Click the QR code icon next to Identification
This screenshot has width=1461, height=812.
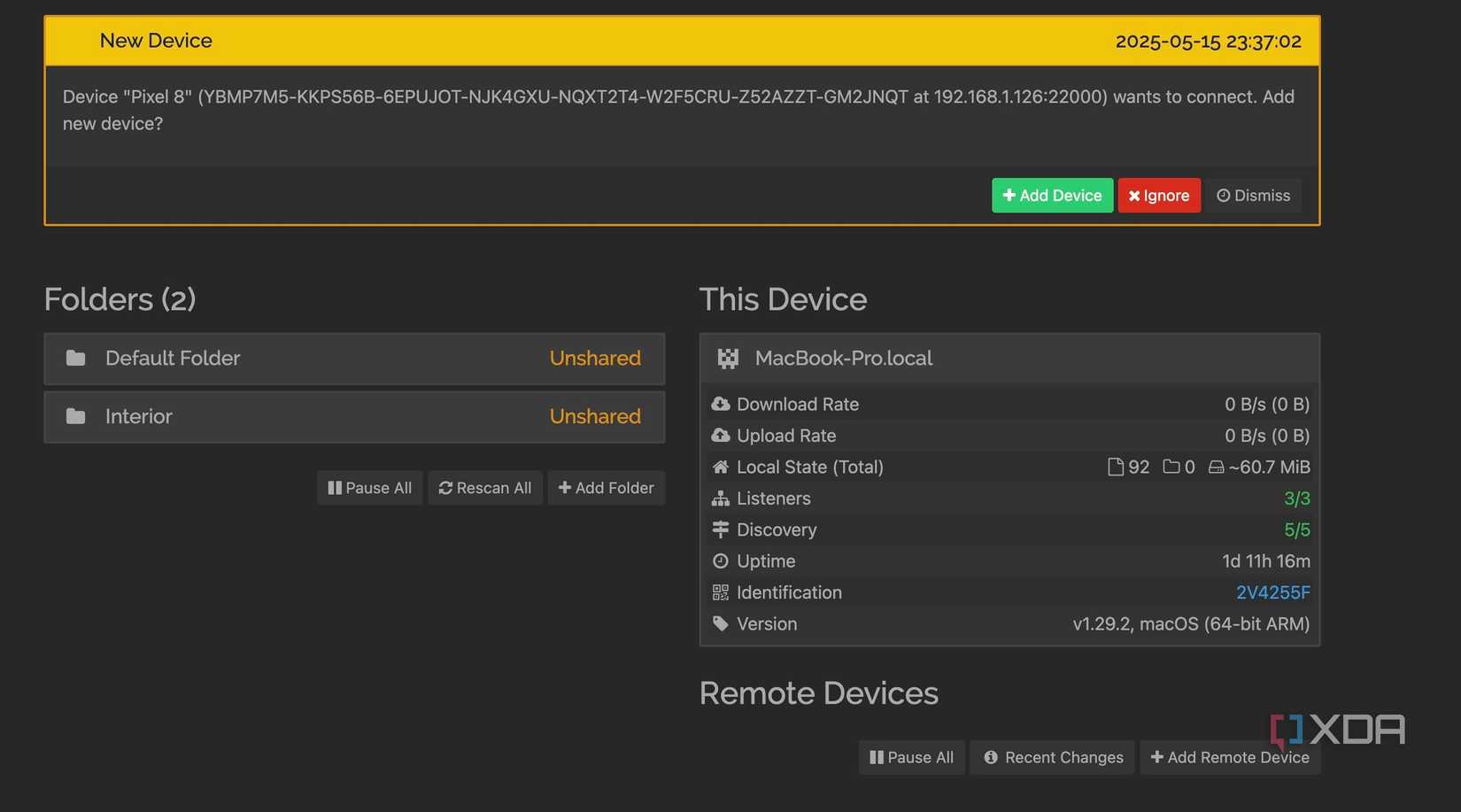coord(720,592)
